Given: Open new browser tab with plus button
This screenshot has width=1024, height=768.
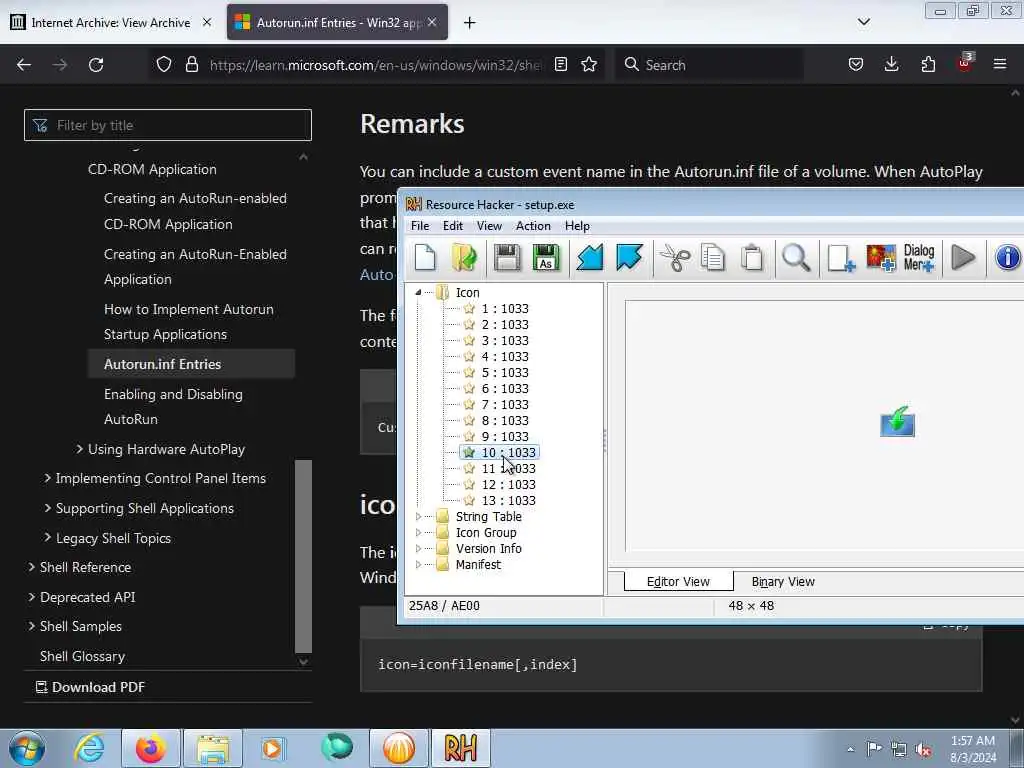Looking at the screenshot, I should 470,23.
